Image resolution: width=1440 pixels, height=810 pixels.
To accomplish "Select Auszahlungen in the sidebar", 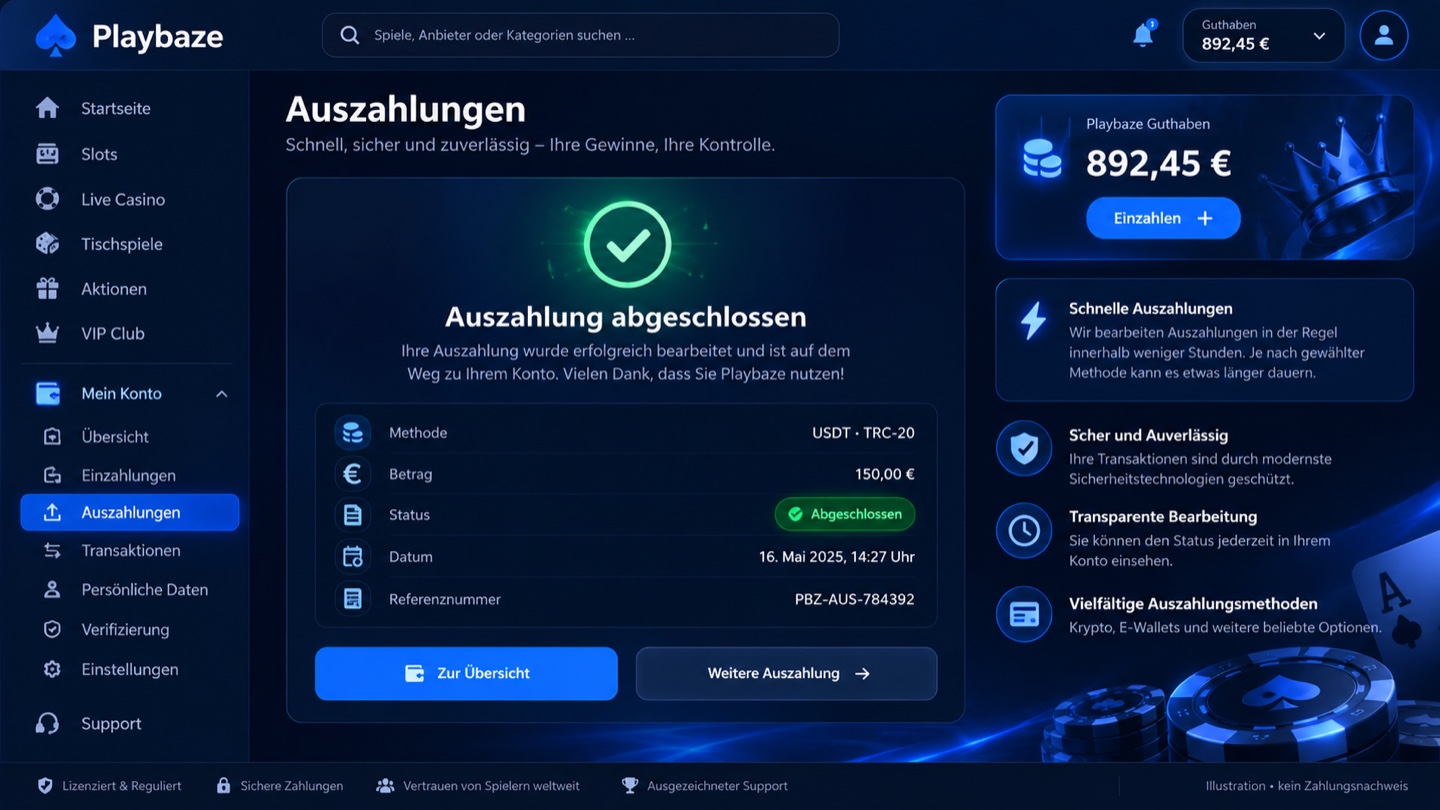I will coord(130,512).
